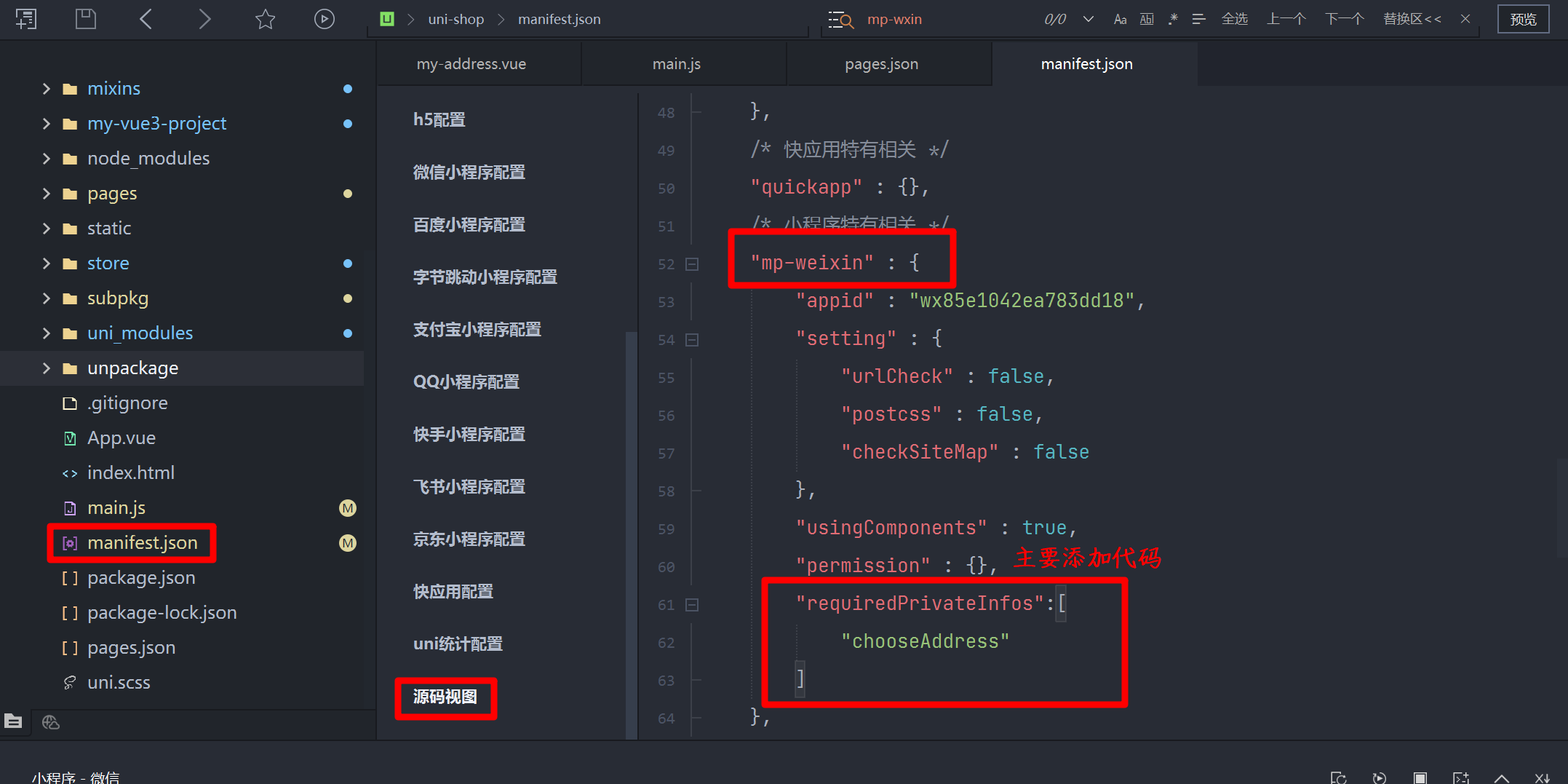Toggle code fold on line 61

click(x=692, y=605)
